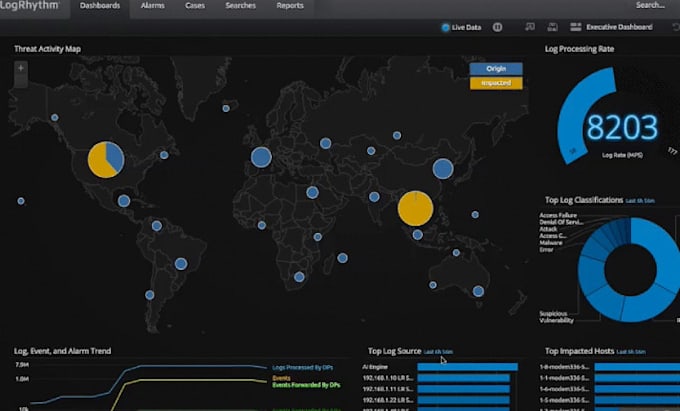Focus the Search field in top bar
Screen dimensions: 680x411
651,5
